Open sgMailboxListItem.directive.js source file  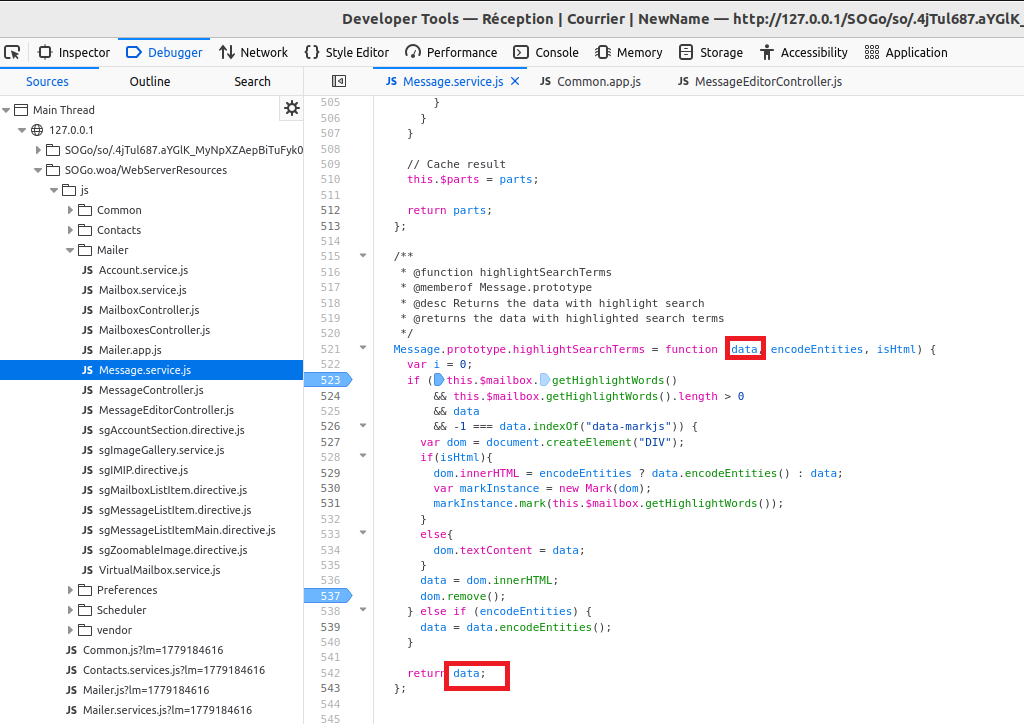[x=172, y=490]
